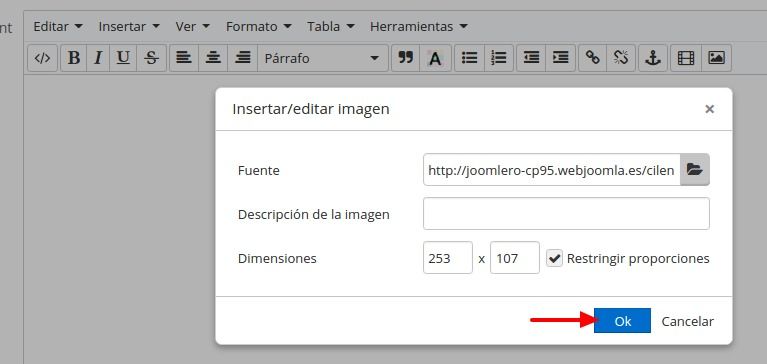Open the Párrafo format dropdown
This screenshot has width=767, height=364.
tap(322, 58)
